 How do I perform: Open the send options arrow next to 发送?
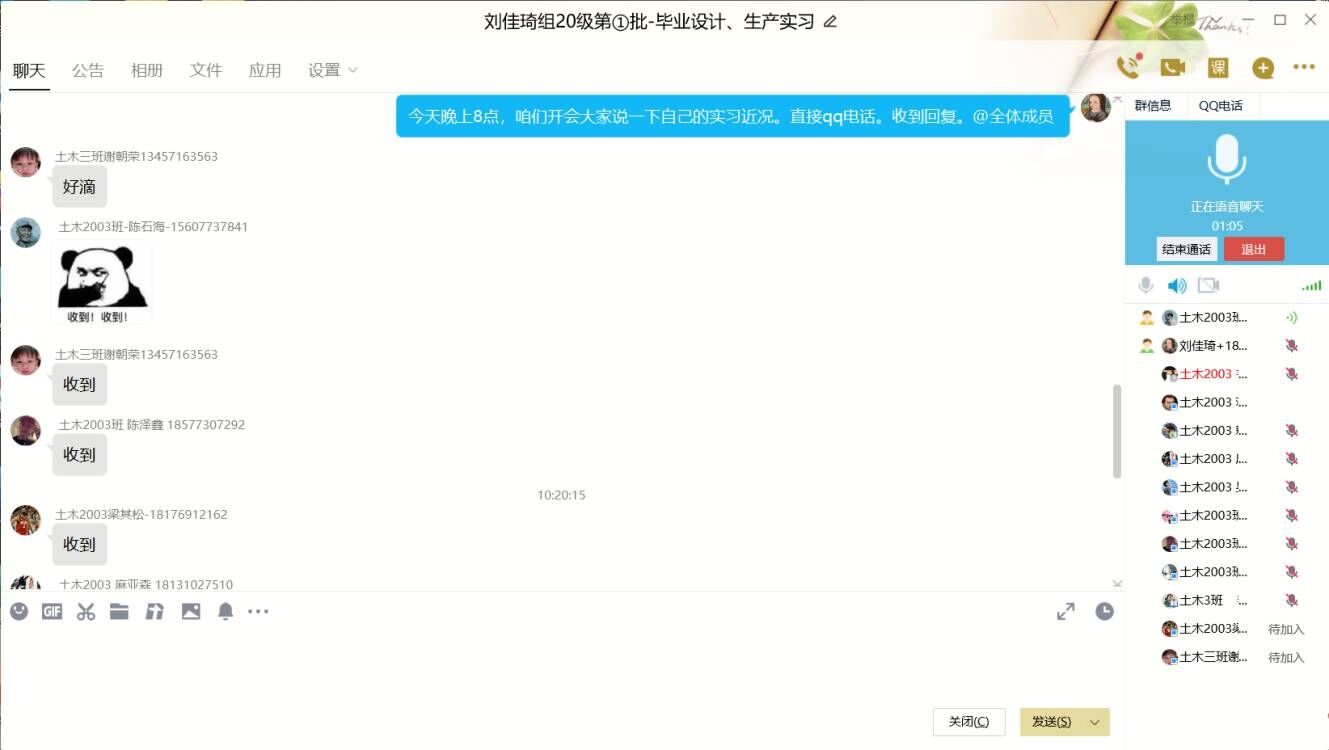coord(1095,722)
